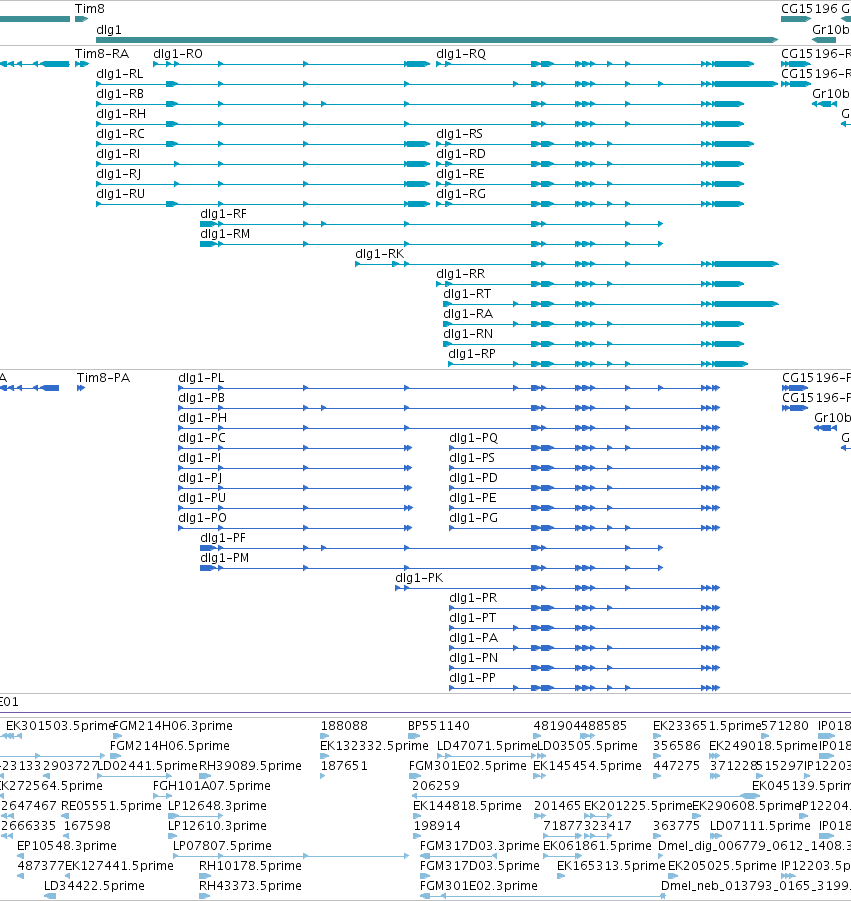Screen dimensions: 851x901
Task: Open the dlg1-RD transcript label
Action: click(x=461, y=154)
